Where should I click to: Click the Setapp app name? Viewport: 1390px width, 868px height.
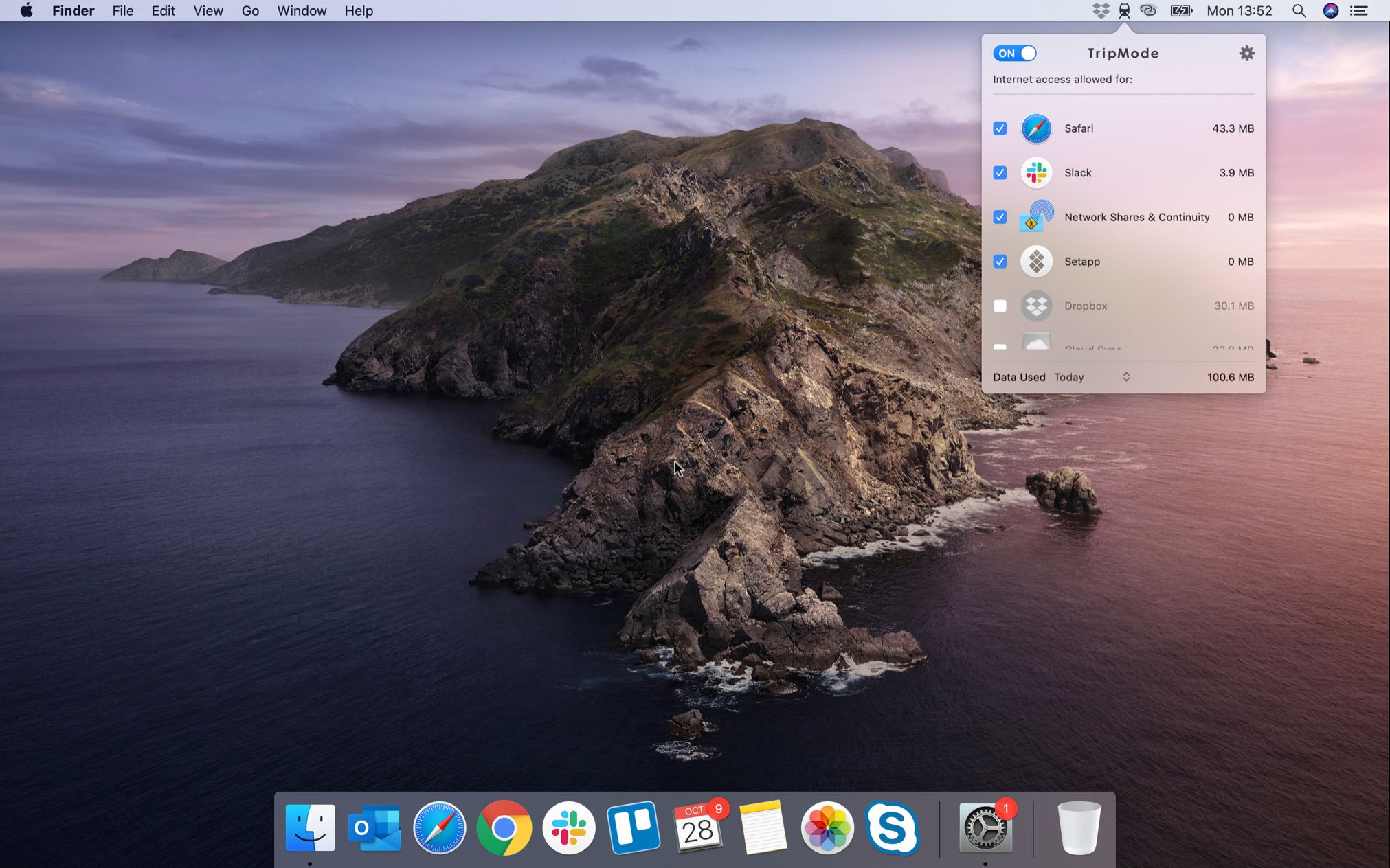1082,262
